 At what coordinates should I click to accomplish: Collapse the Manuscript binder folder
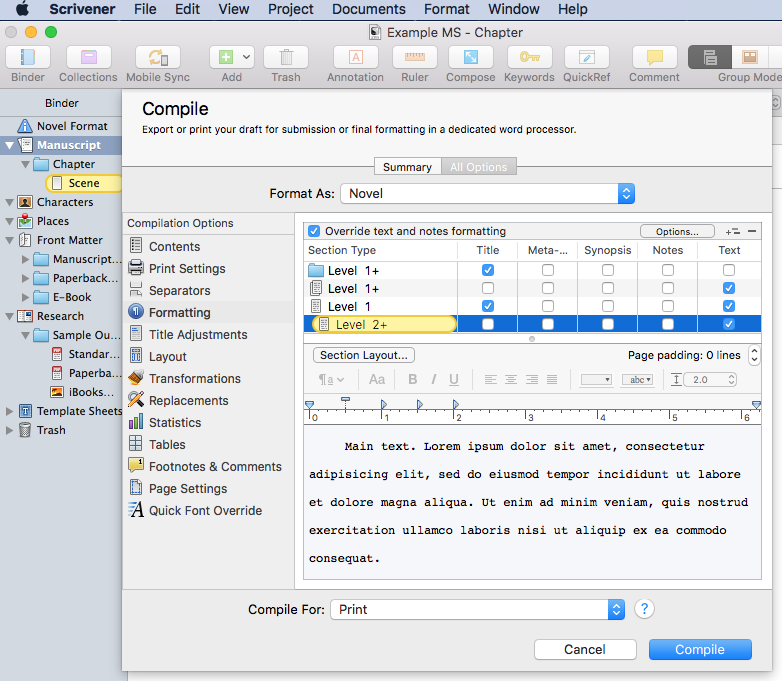click(9, 145)
